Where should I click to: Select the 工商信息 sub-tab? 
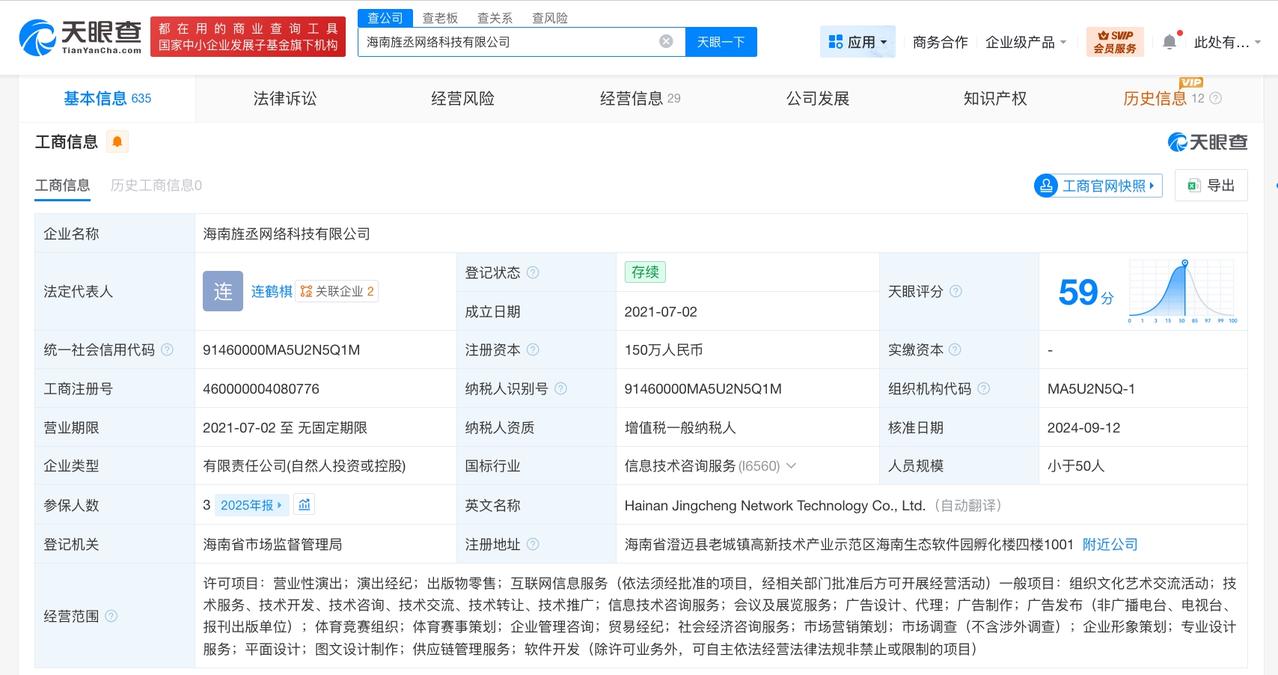click(x=62, y=185)
